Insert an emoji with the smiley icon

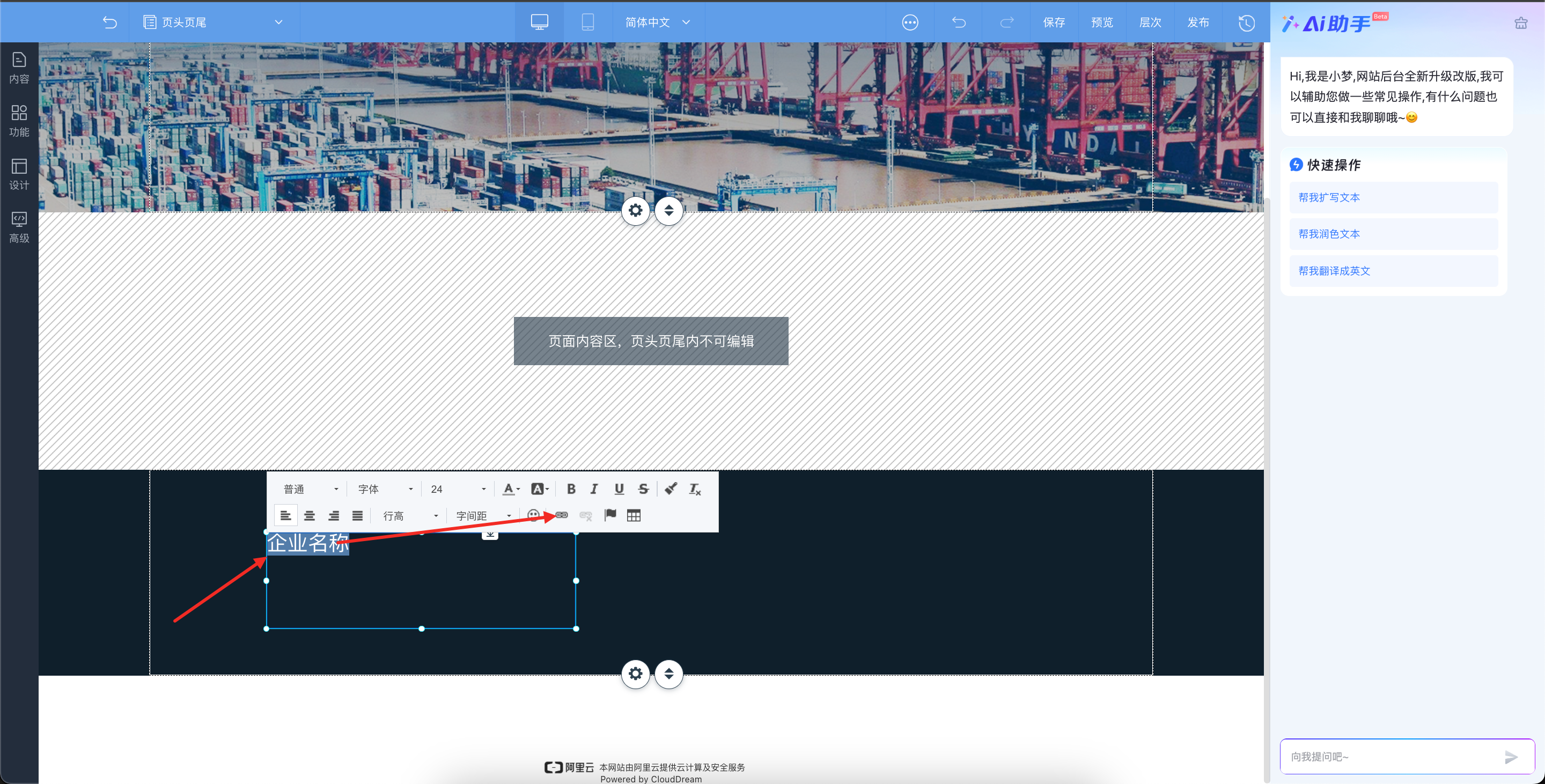coord(533,515)
